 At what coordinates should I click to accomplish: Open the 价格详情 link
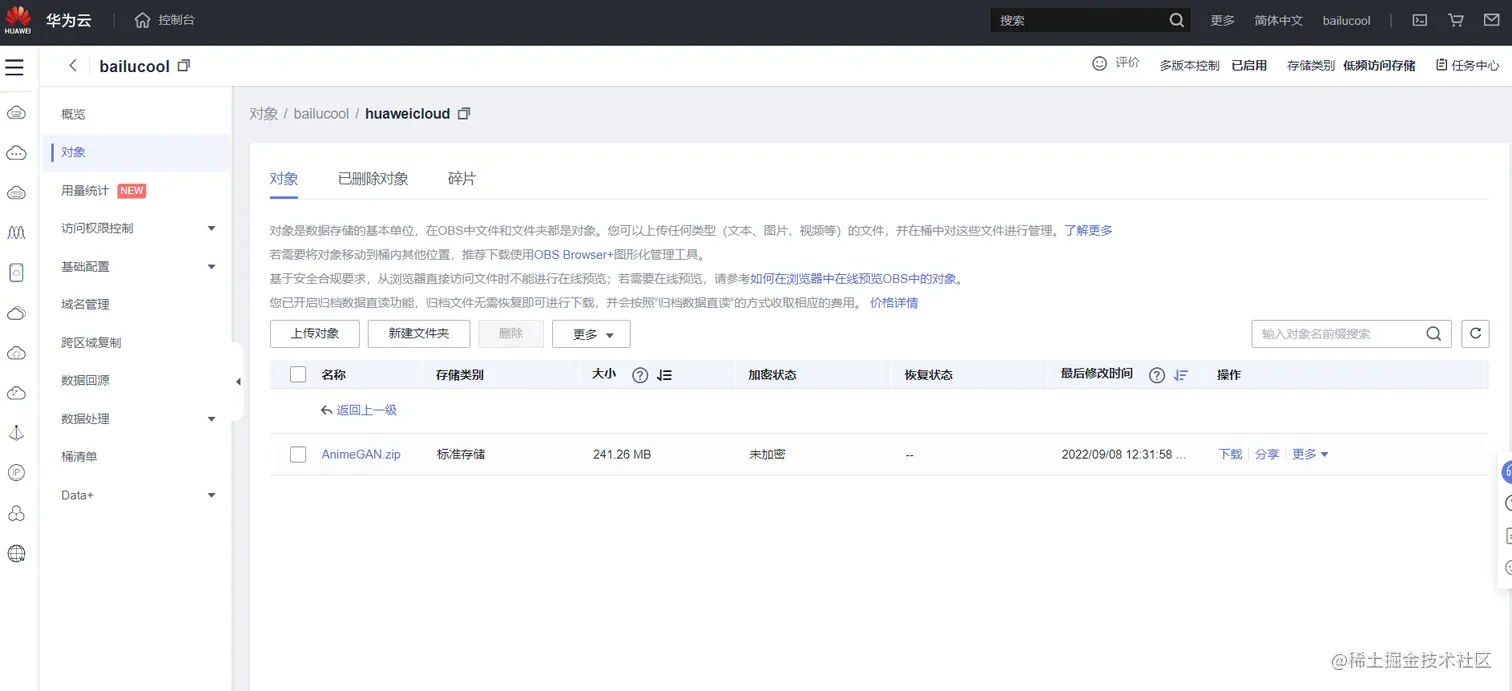click(x=894, y=302)
